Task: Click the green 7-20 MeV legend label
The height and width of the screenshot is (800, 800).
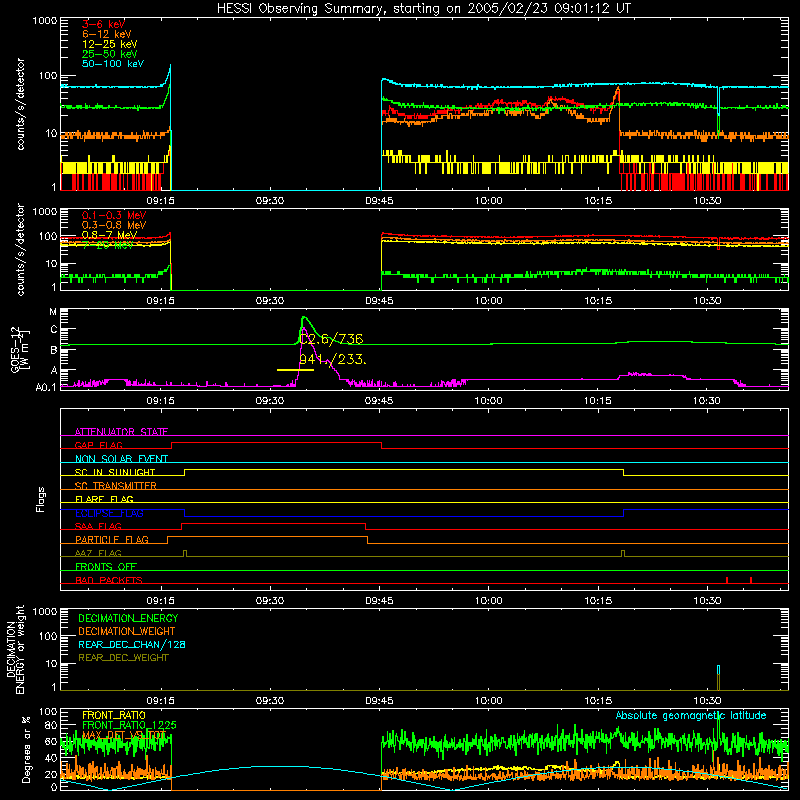Action: click(108, 245)
